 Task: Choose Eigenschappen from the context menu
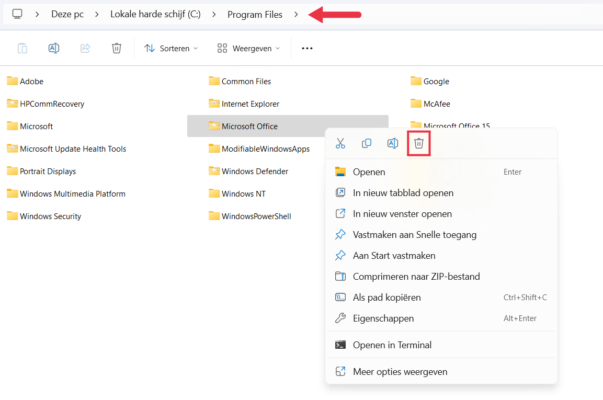click(382, 318)
